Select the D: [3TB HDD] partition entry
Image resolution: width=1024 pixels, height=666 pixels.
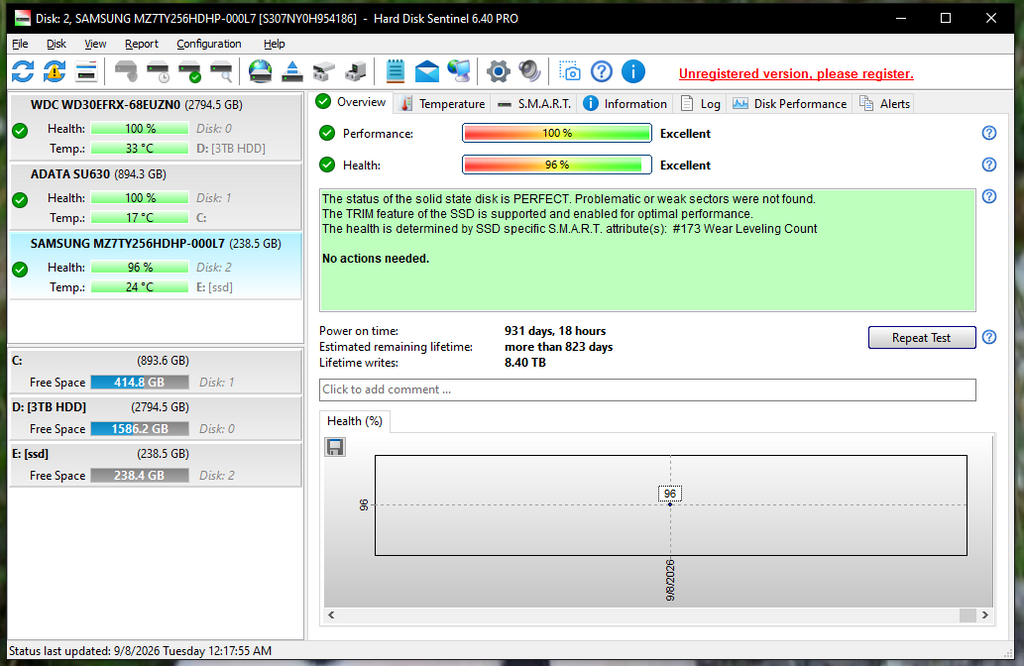(155, 418)
